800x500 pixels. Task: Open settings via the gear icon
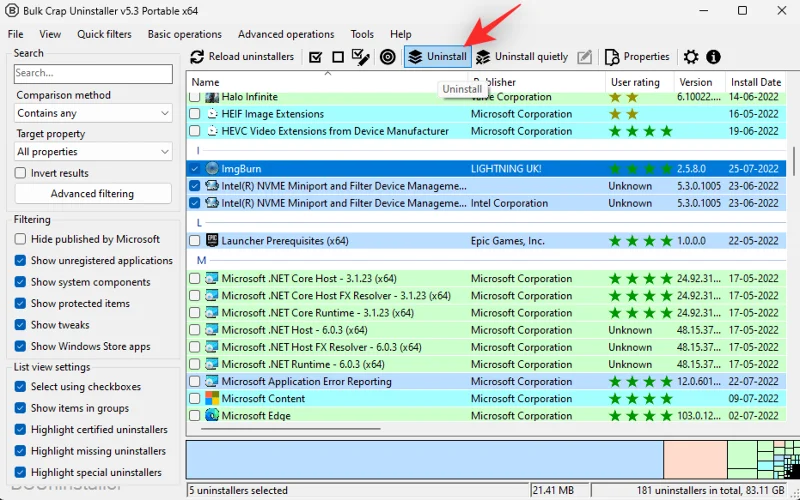point(691,57)
